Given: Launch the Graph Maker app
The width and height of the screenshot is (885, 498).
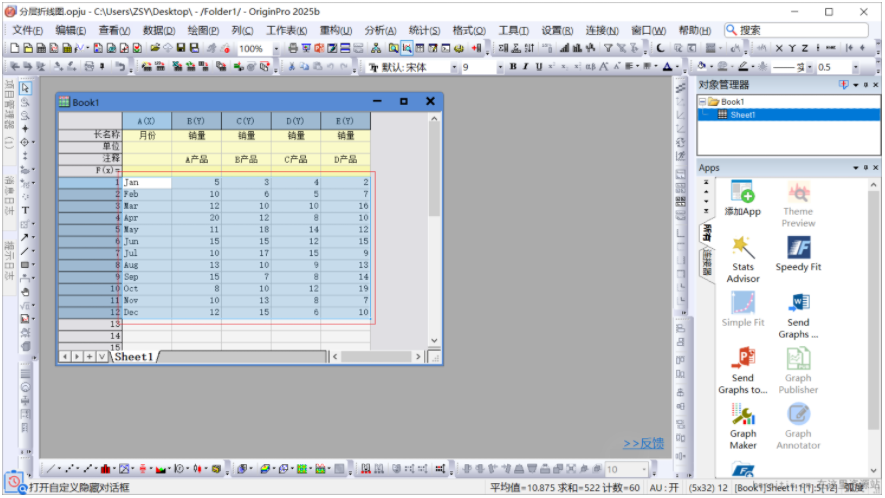Looking at the screenshot, I should coord(743,426).
